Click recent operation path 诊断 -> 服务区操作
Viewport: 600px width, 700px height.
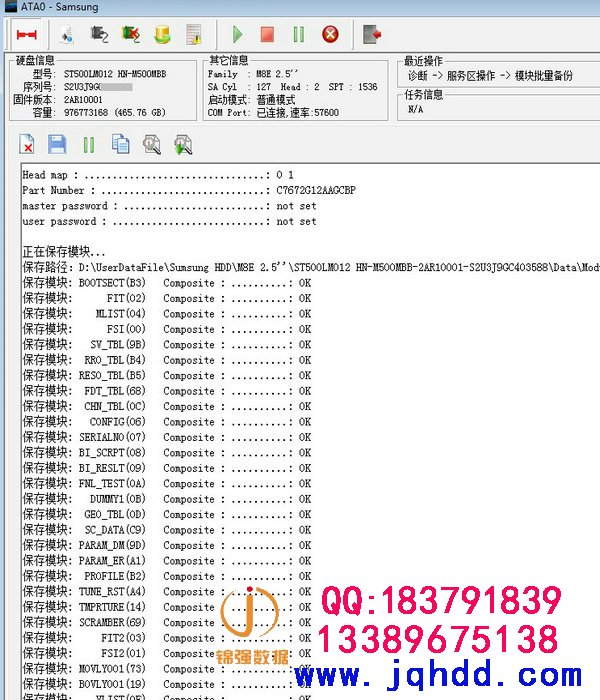coord(451,75)
